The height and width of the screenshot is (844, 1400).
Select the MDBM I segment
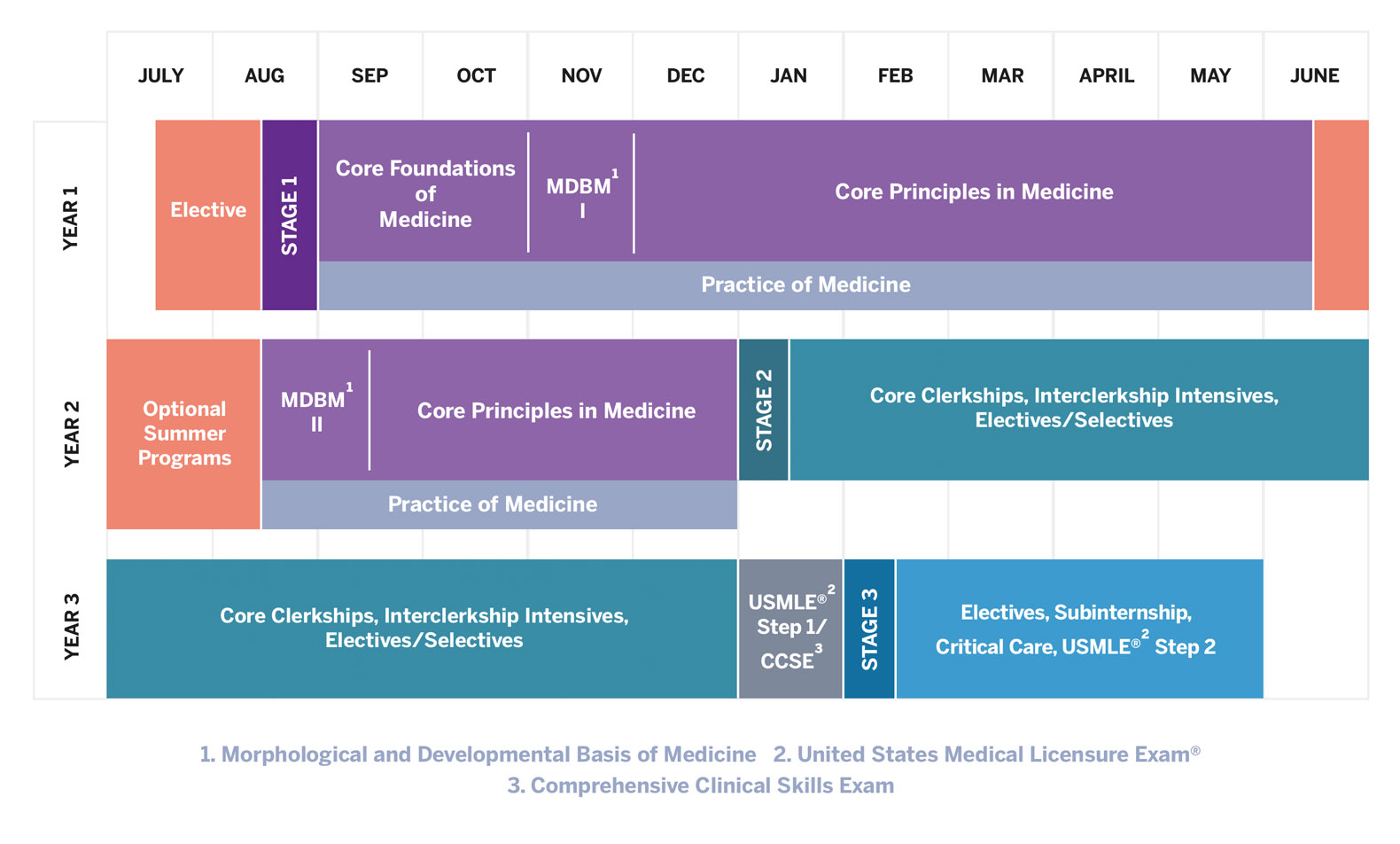pos(581,198)
